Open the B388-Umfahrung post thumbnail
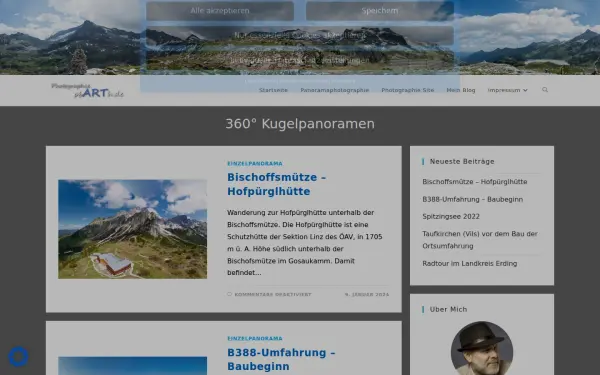This screenshot has width=600, height=375. pyautogui.click(x=132, y=366)
